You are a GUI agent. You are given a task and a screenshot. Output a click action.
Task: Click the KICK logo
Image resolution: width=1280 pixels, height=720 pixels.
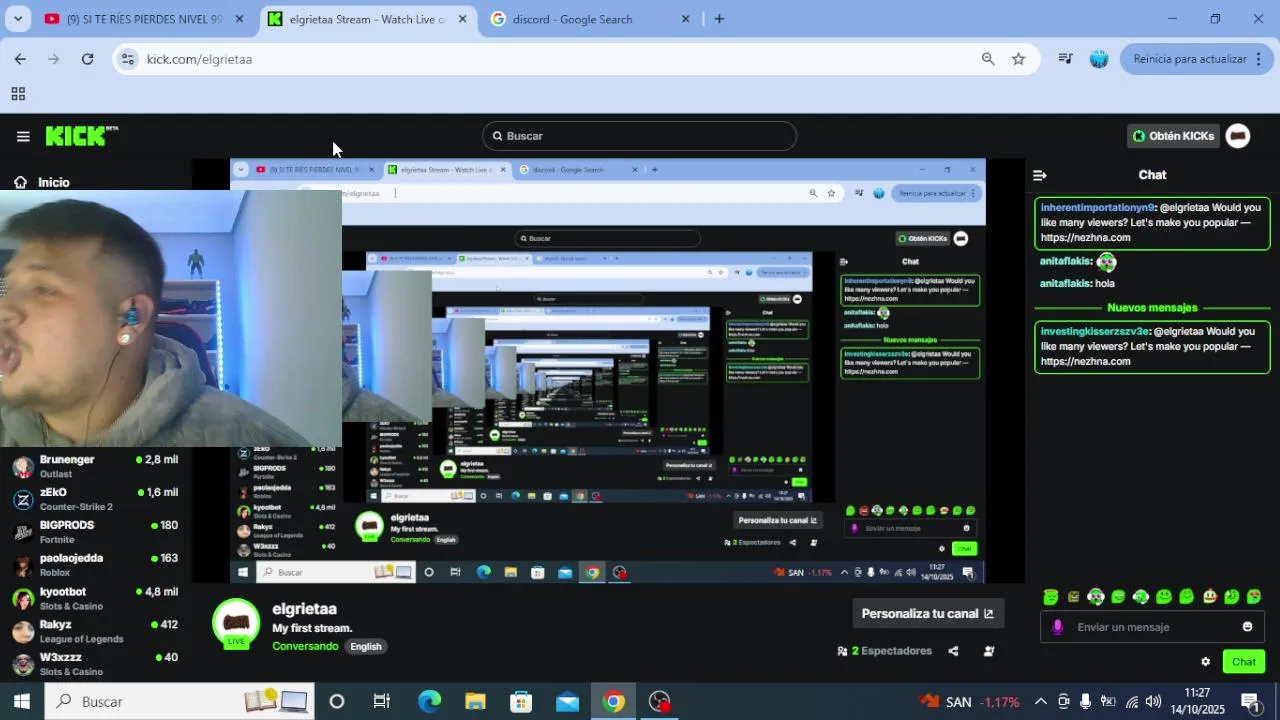(x=82, y=136)
